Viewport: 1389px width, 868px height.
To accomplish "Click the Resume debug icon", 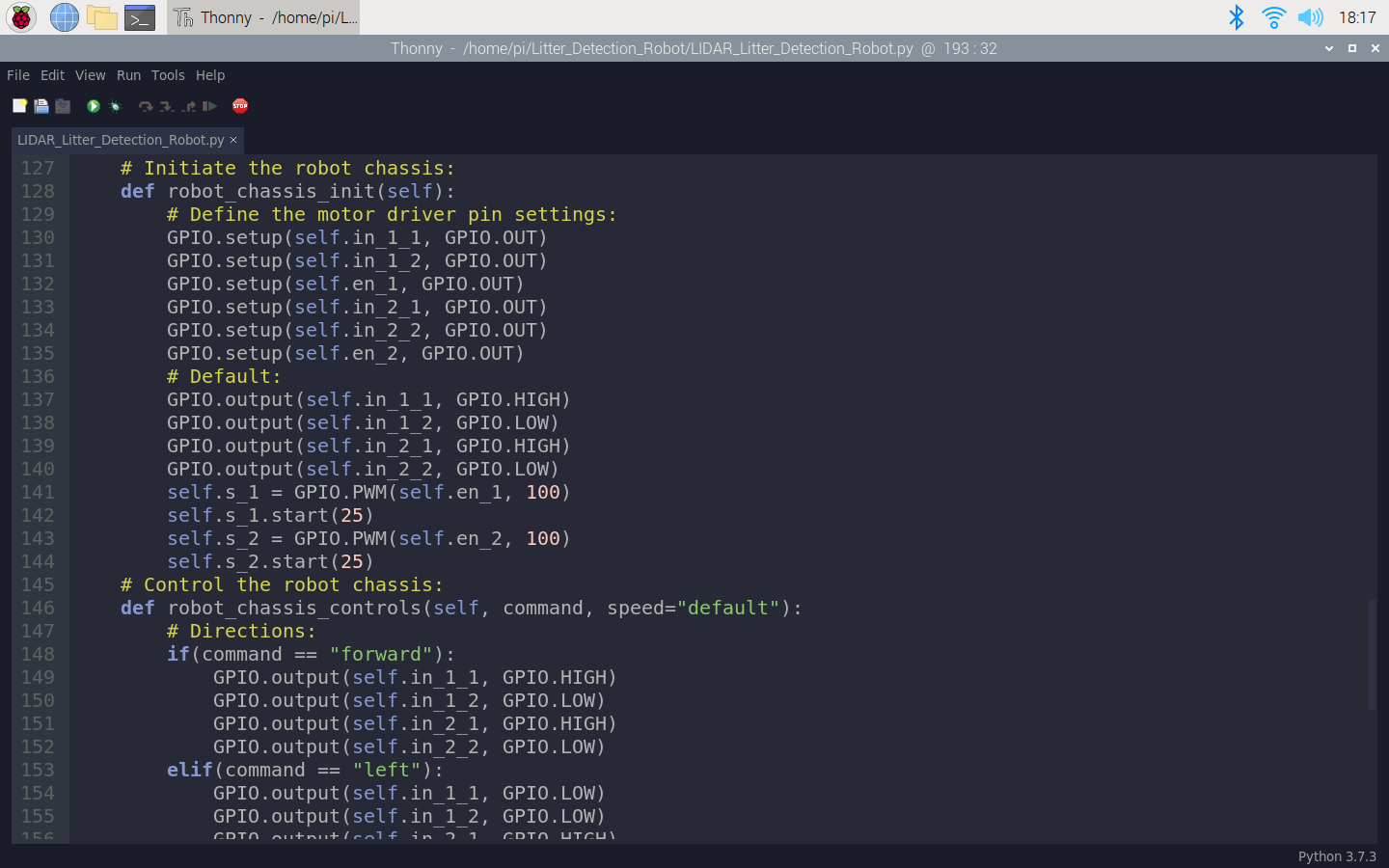I will 209,106.
